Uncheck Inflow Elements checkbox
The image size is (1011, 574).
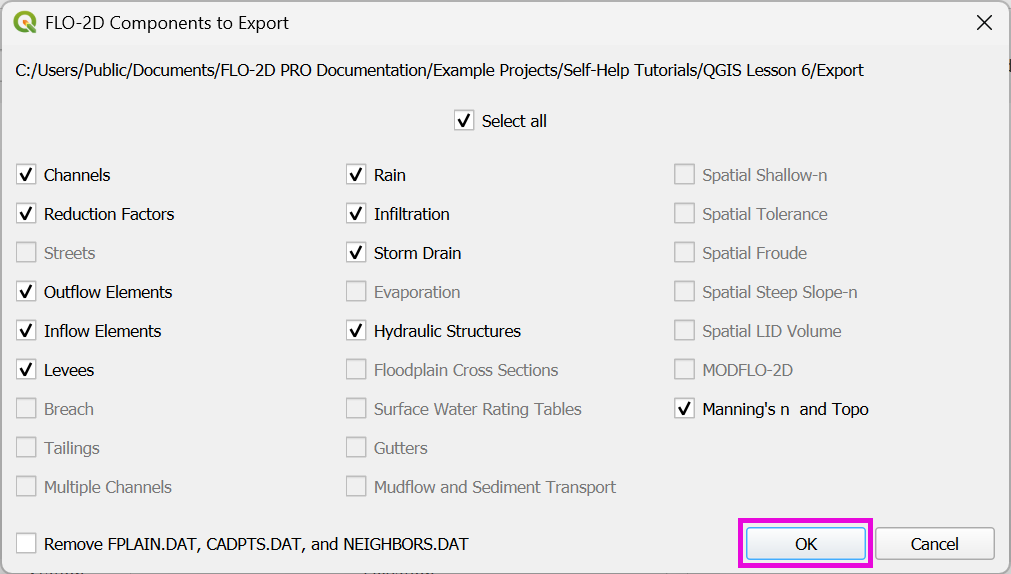coord(26,331)
